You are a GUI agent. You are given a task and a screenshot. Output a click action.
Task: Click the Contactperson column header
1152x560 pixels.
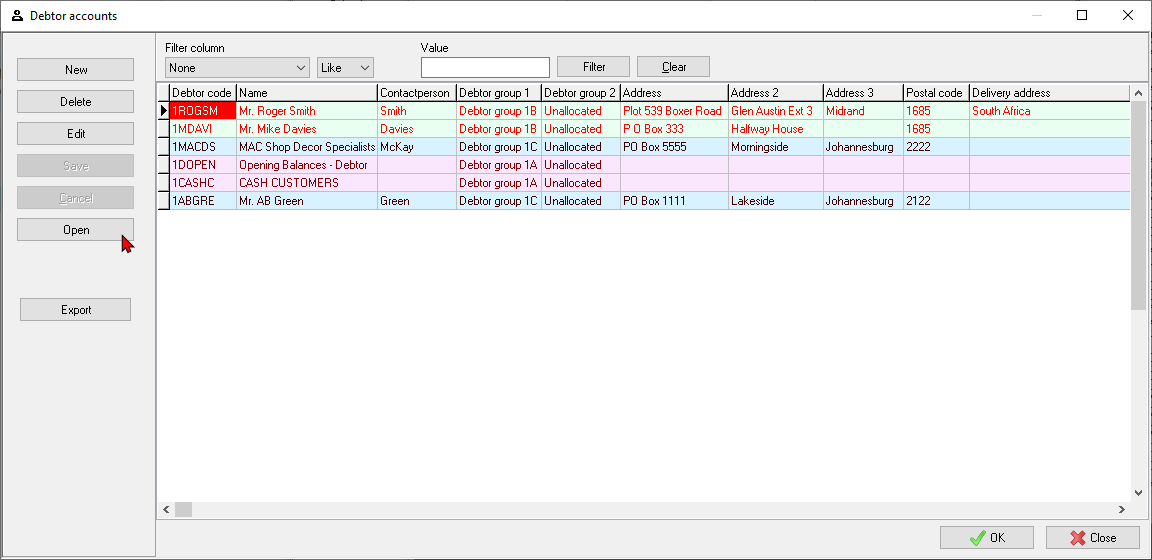click(417, 93)
